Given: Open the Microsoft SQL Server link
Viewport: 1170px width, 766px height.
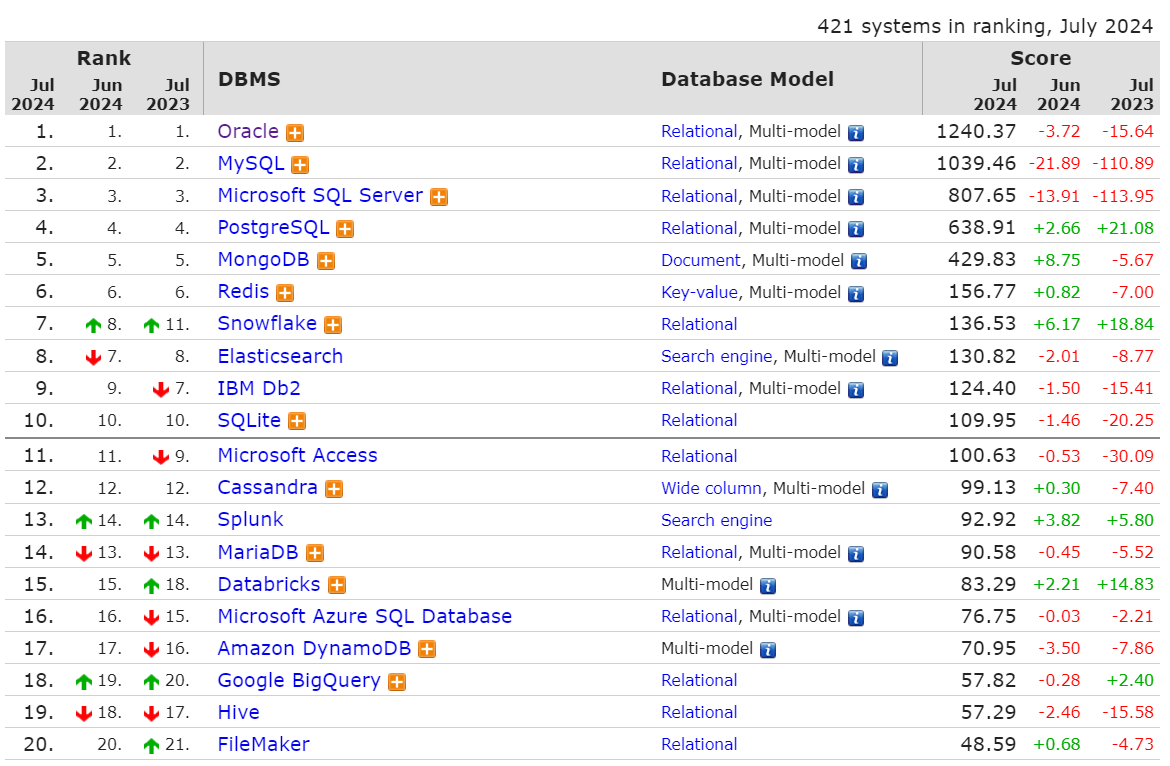Looking at the screenshot, I should [x=320, y=196].
